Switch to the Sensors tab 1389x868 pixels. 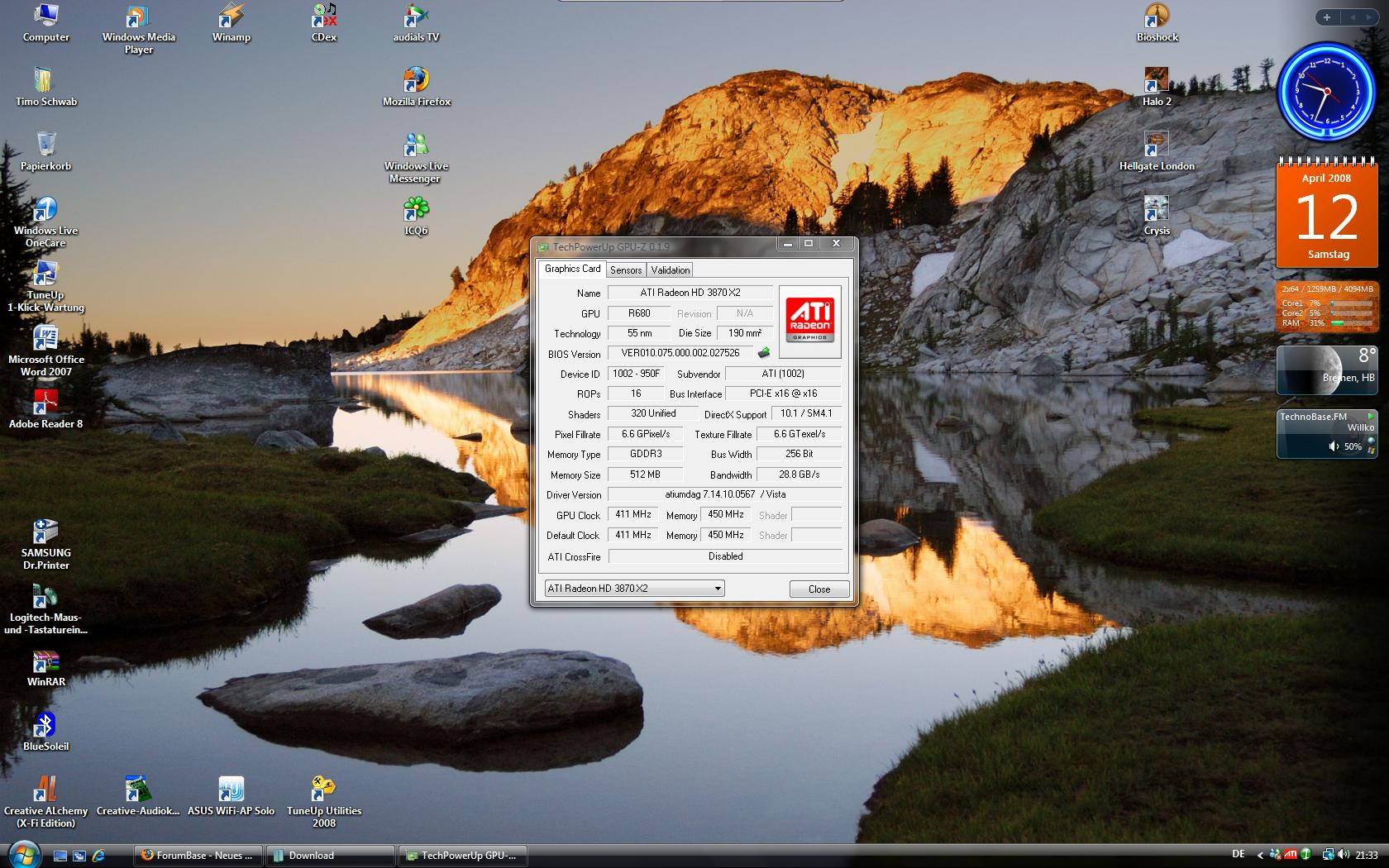click(x=626, y=270)
